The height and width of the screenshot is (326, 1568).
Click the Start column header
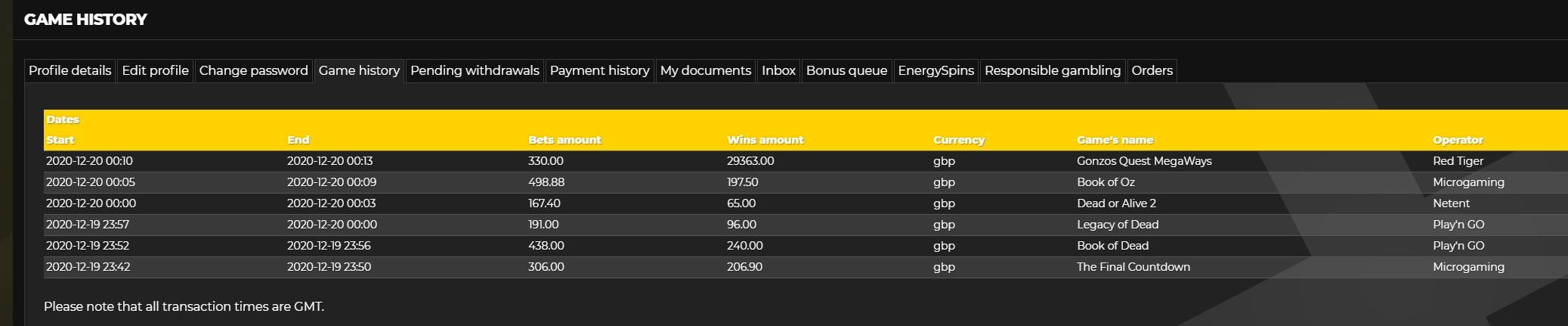click(60, 140)
